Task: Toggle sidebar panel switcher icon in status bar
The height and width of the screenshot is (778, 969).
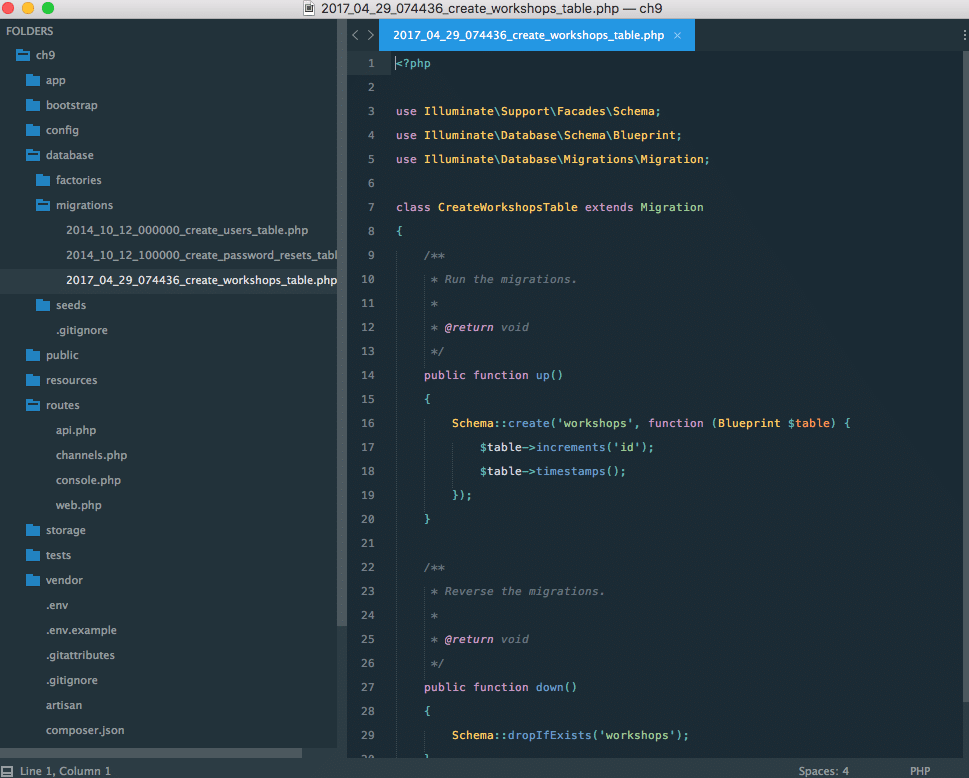Action: tap(7, 771)
